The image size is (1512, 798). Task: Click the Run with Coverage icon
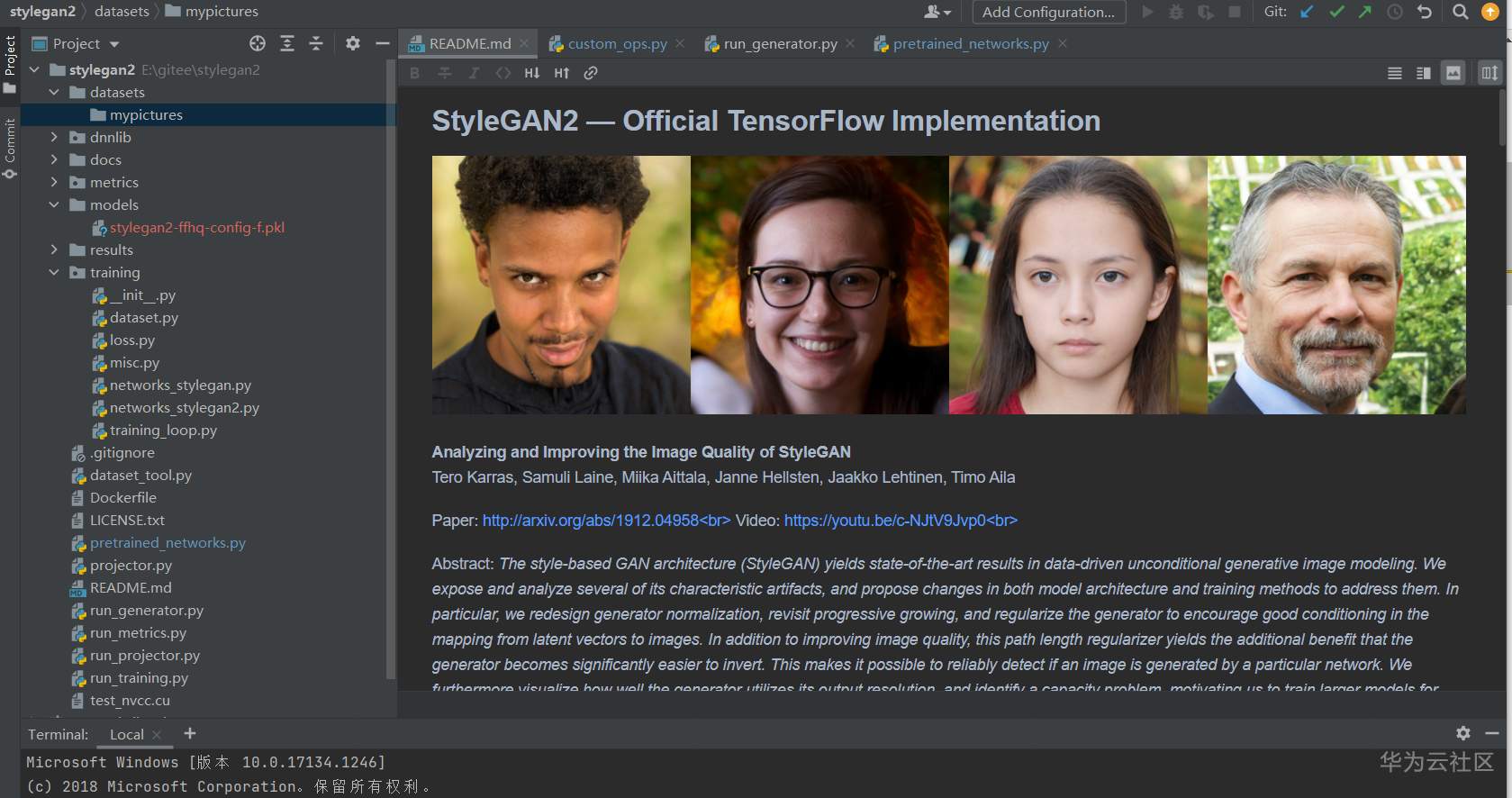pos(1206,12)
